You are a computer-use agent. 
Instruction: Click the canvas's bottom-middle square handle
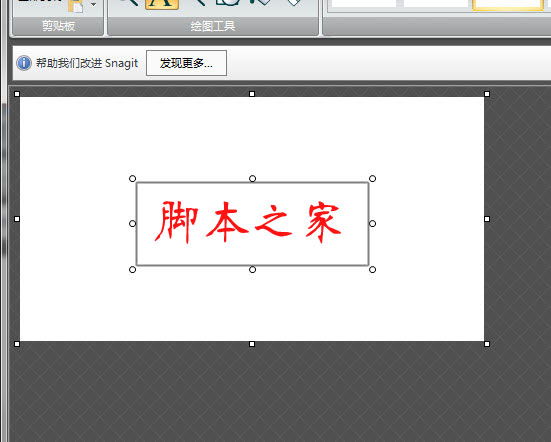coord(252,344)
